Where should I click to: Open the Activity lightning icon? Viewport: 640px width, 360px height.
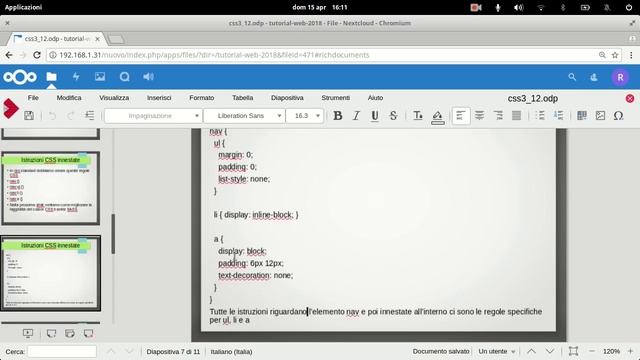pos(76,77)
